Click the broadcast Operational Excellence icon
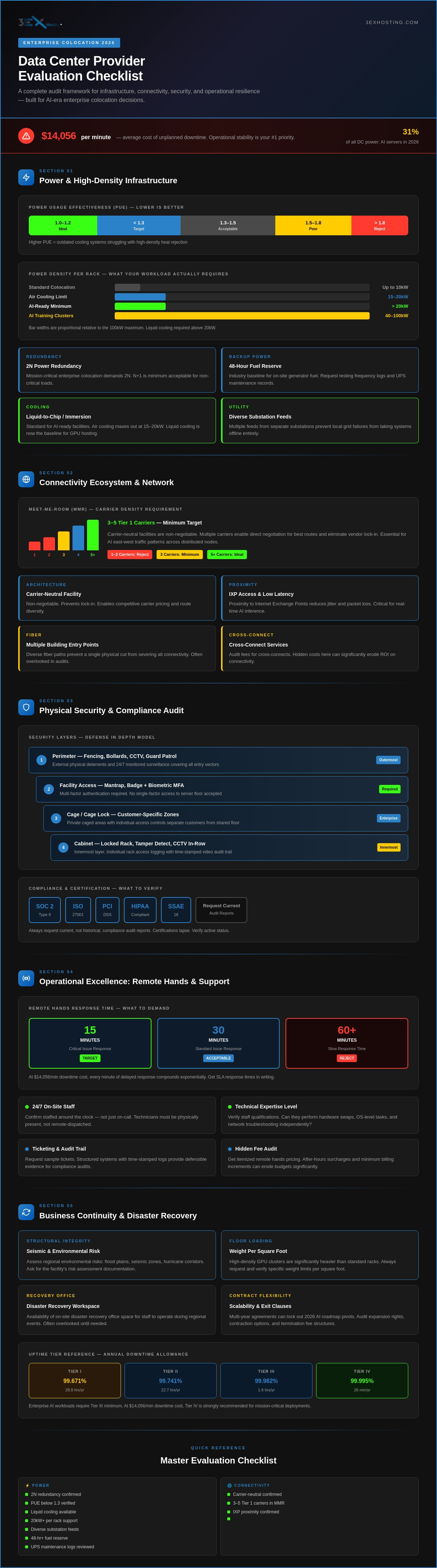437x1568 pixels. pyautogui.click(x=26, y=978)
